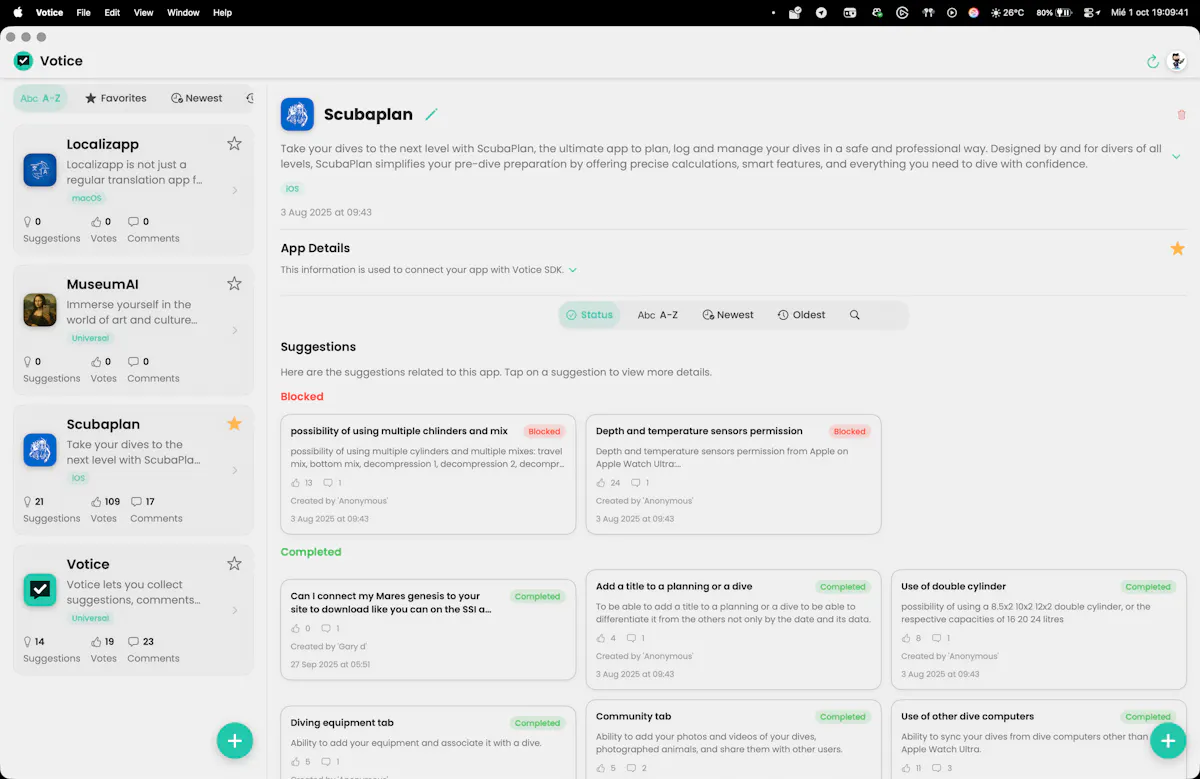The width and height of the screenshot is (1200, 779).
Task: Sort suggestions by Newest
Action: (728, 315)
